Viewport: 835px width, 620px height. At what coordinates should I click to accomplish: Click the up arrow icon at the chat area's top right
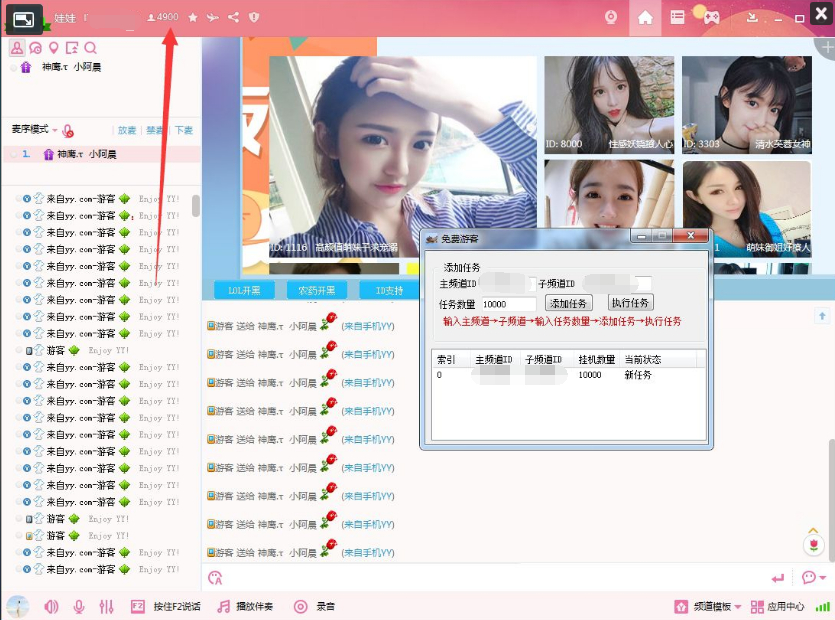point(822,316)
